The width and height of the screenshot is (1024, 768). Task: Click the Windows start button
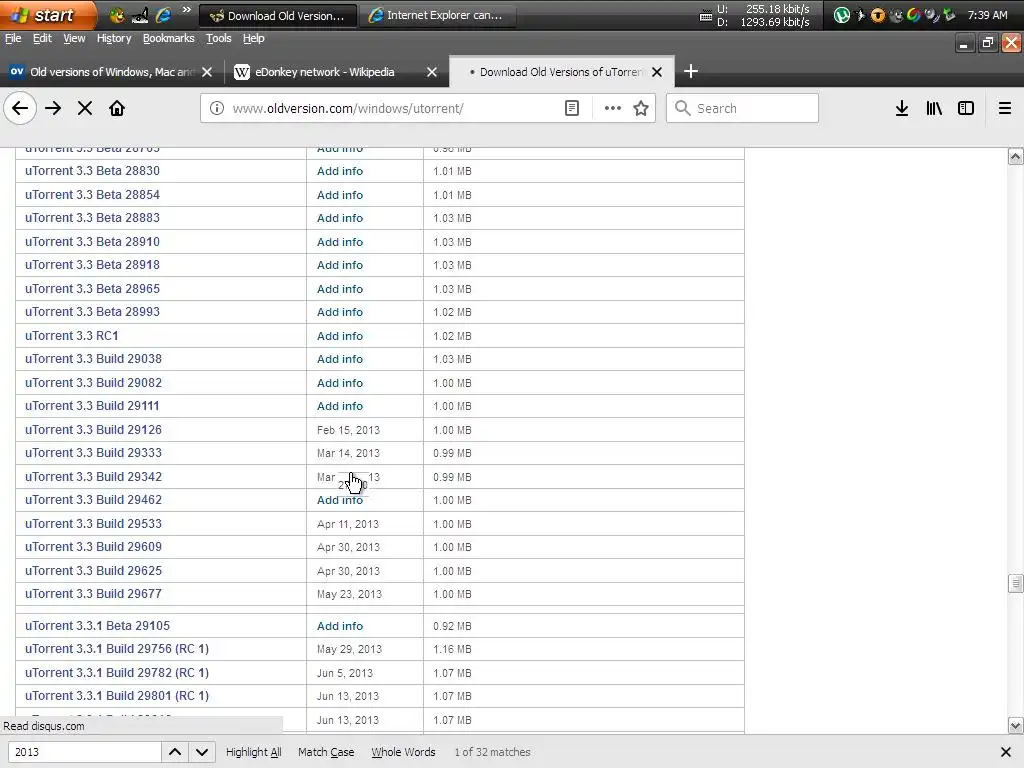47,14
